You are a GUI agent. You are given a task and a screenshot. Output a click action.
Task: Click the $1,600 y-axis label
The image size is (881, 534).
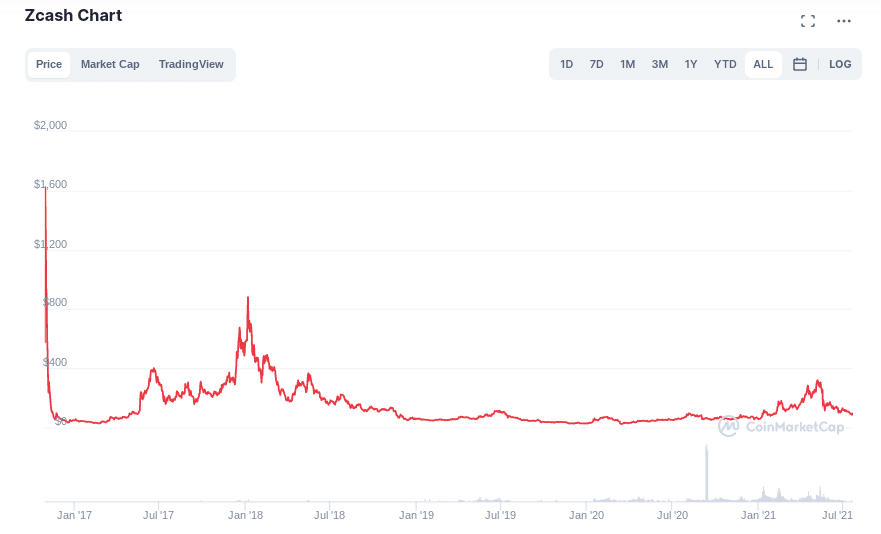50,184
